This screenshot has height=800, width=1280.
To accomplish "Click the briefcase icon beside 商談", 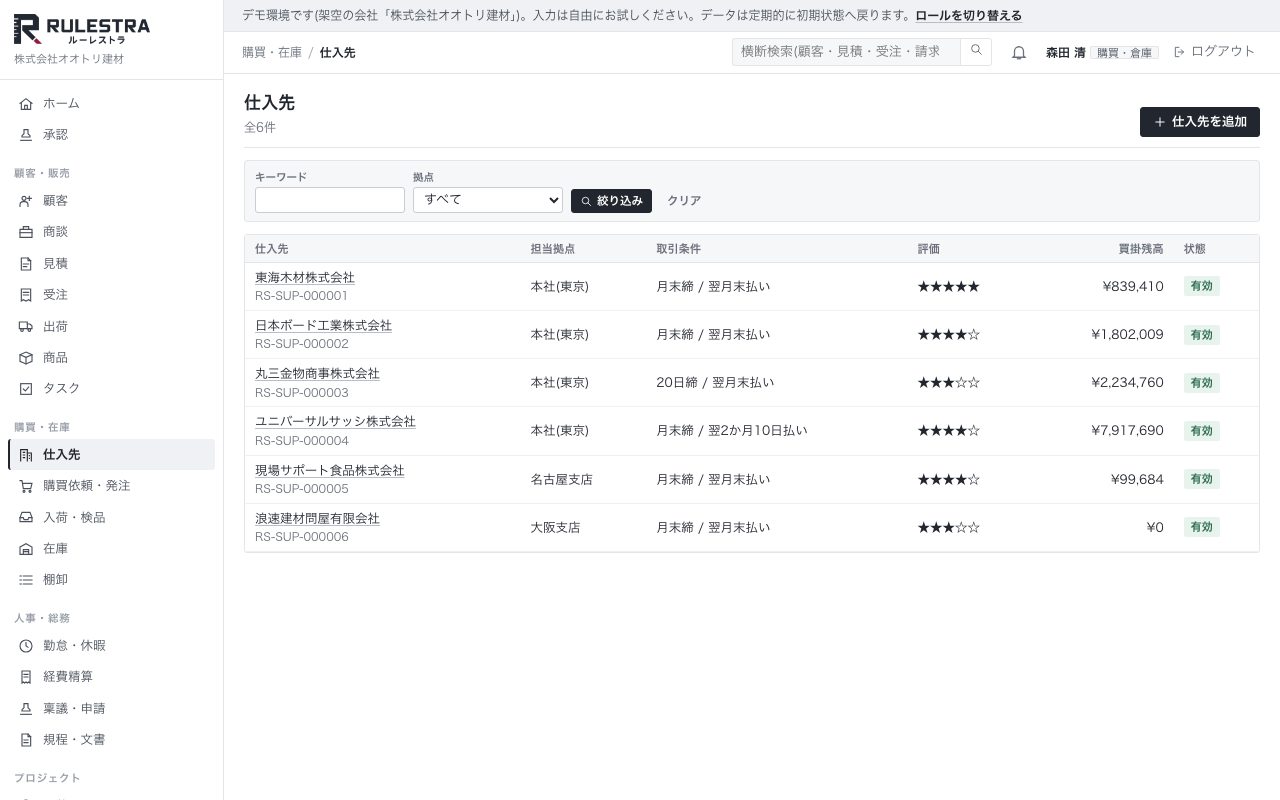I will tap(26, 233).
